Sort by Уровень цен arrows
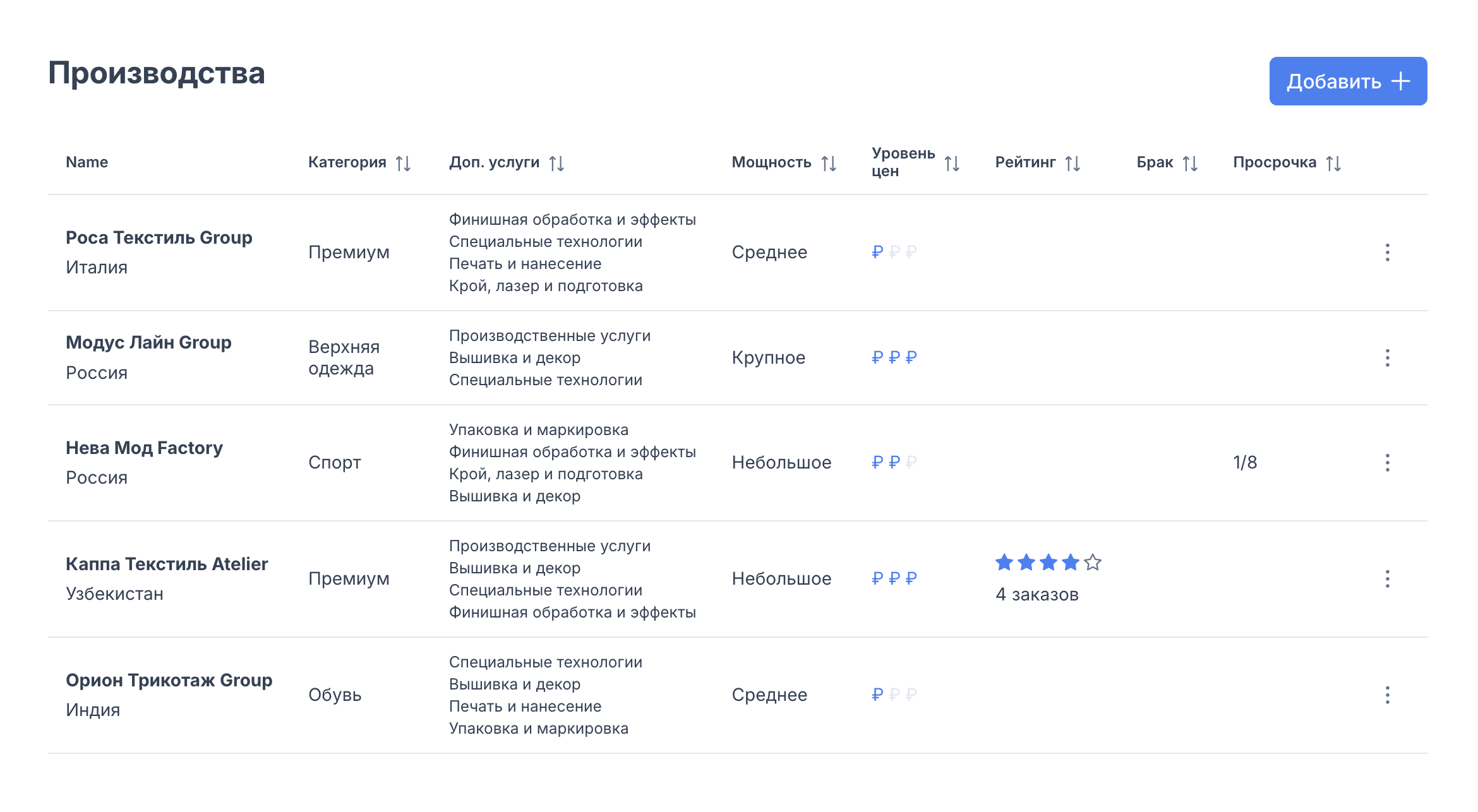The height and width of the screenshot is (812, 1478). click(x=952, y=164)
